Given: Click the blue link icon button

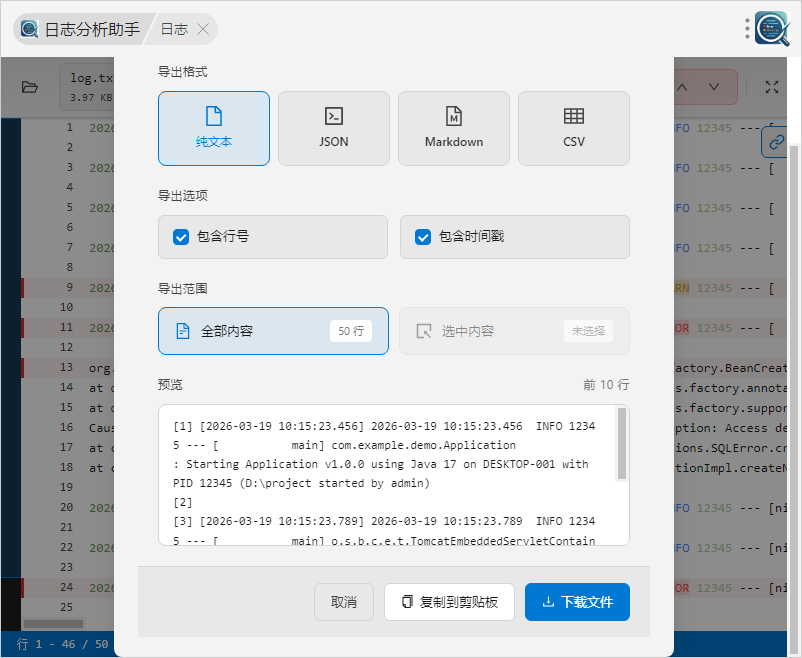Looking at the screenshot, I should point(776,143).
